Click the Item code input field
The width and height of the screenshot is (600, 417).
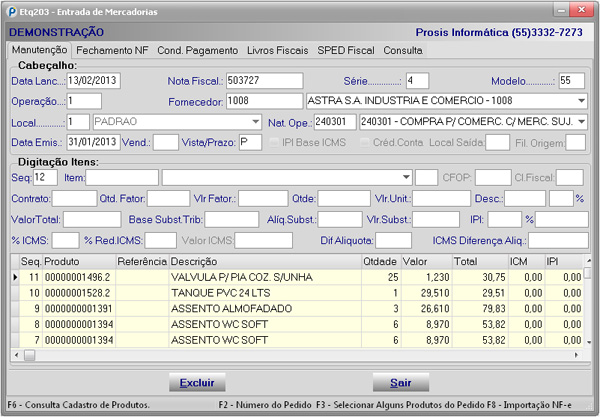point(122,178)
